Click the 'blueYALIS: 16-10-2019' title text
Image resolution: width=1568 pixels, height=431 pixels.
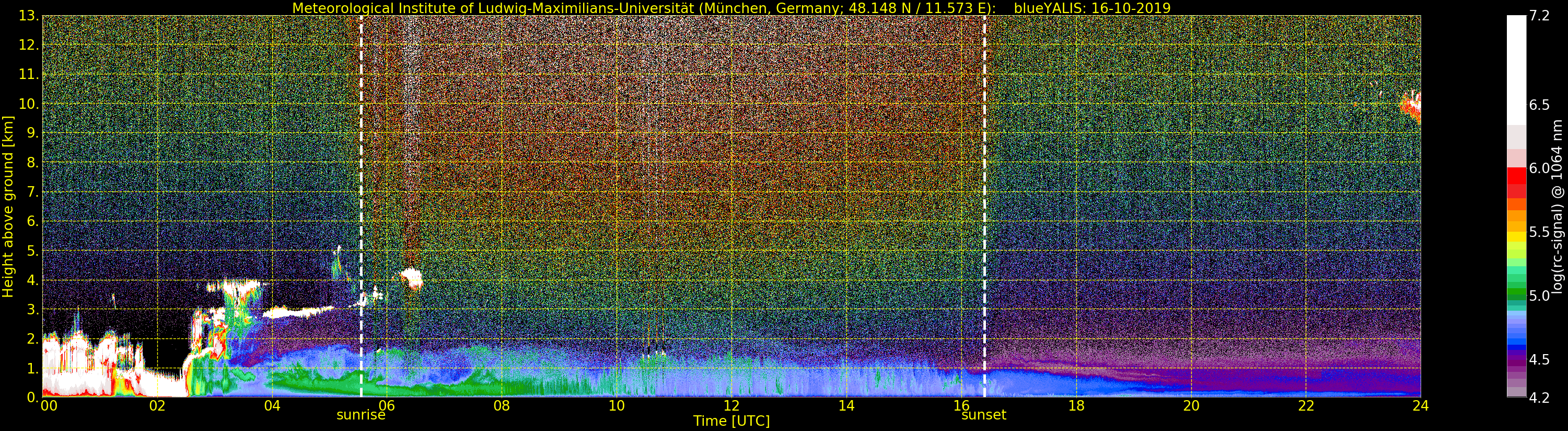[x=1092, y=8]
